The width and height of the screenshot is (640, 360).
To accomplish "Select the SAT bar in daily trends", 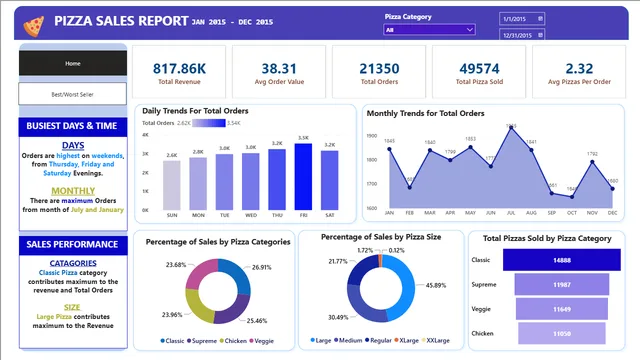I will pos(330,180).
